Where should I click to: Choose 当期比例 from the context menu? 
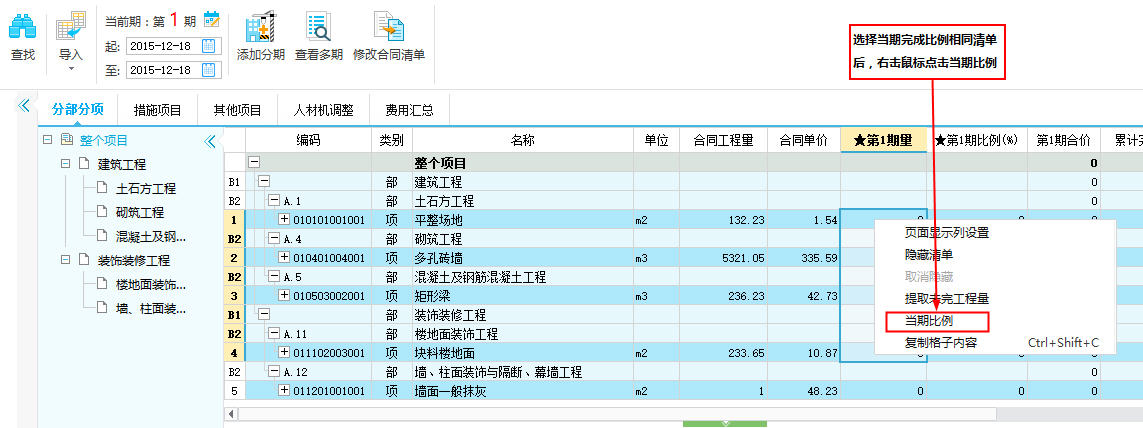(927, 321)
